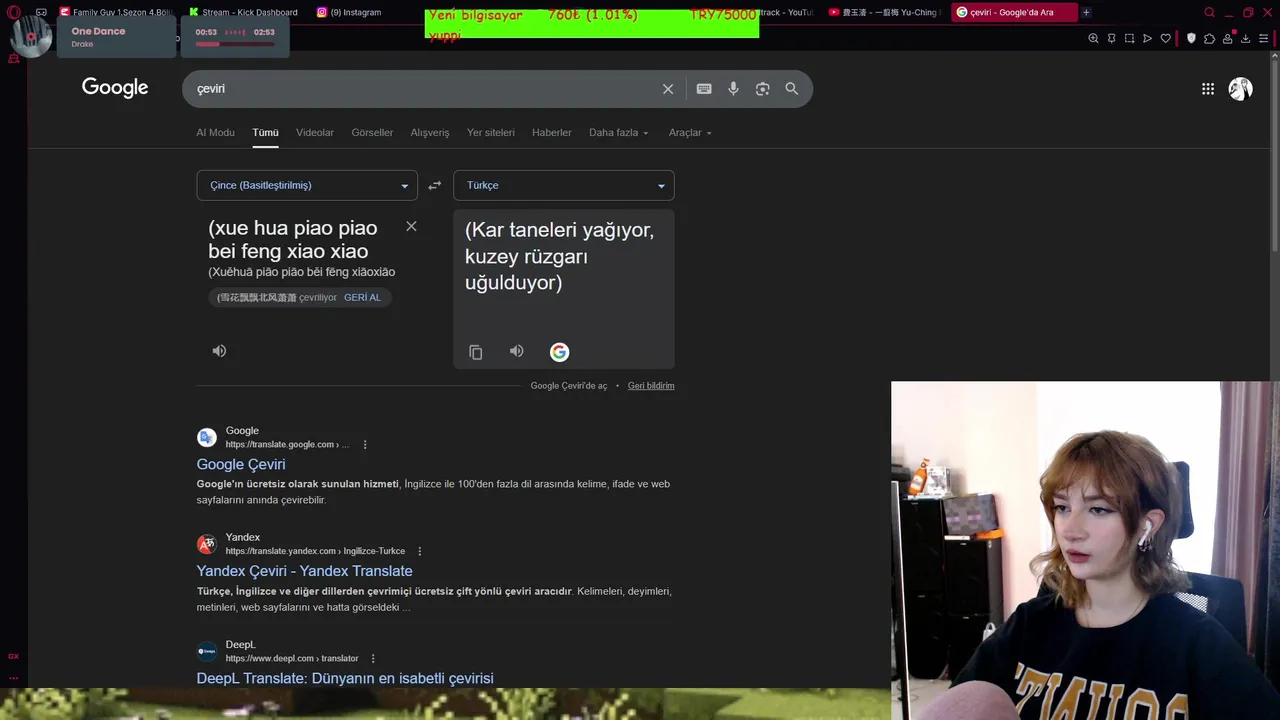Screen dimensions: 1280x720
Task: Switch to Stream - Kick Dashboard tab
Action: [243, 12]
